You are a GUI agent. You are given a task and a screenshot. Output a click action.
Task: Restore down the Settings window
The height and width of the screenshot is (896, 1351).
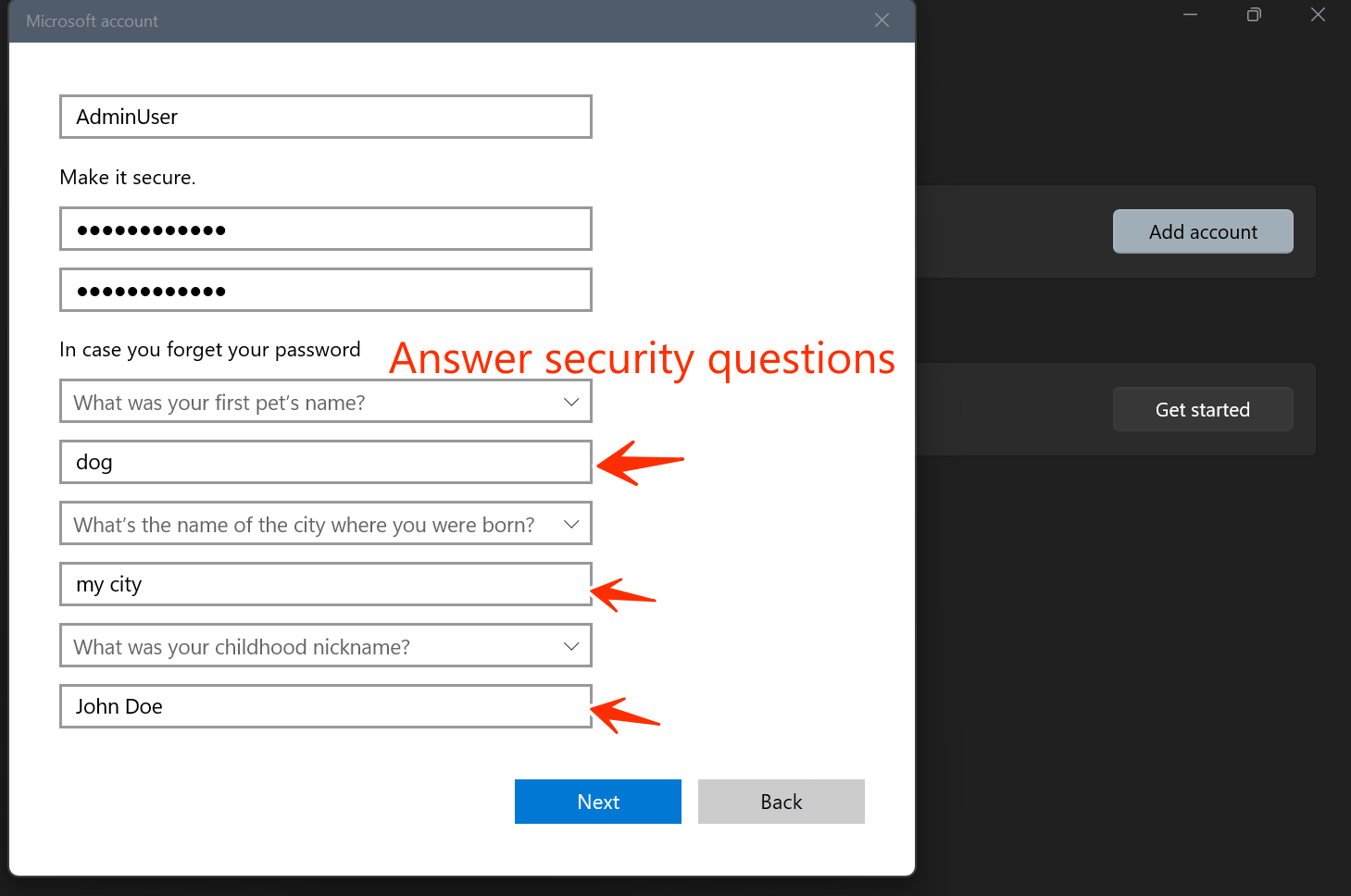point(1254,15)
